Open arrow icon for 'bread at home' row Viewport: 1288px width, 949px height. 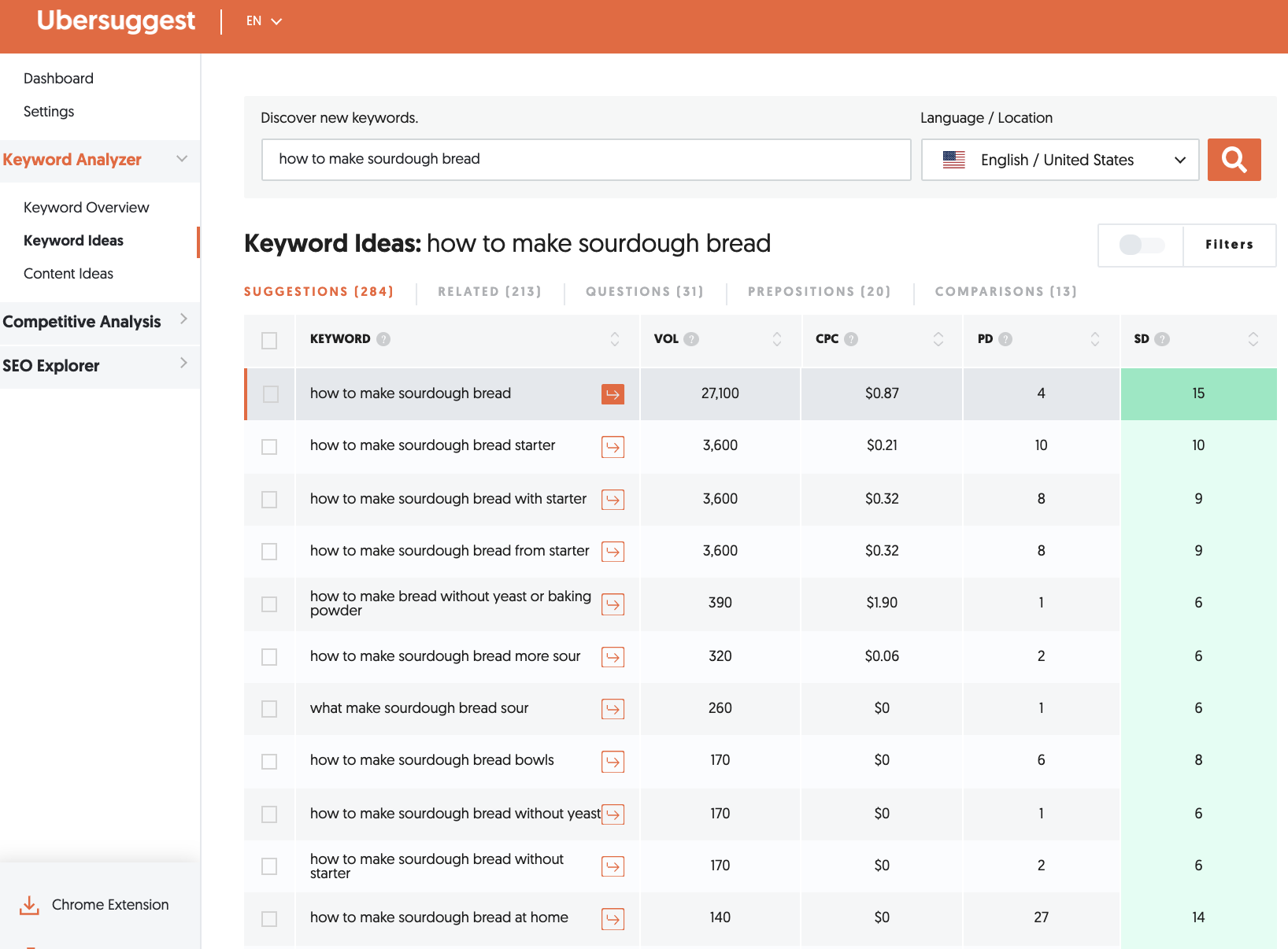point(613,919)
